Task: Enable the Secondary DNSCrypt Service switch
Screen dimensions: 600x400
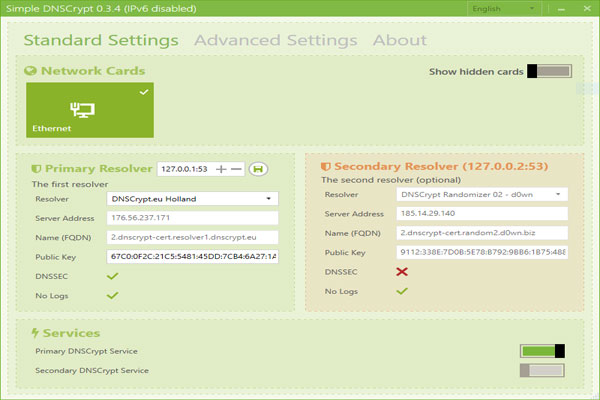Action: point(543,370)
